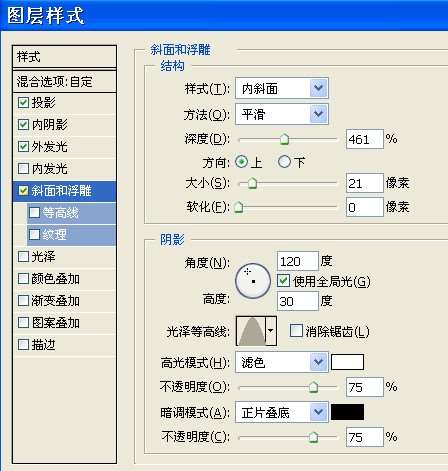Click the 深度 depth slider handle
448x471 pixels.
pos(284,139)
